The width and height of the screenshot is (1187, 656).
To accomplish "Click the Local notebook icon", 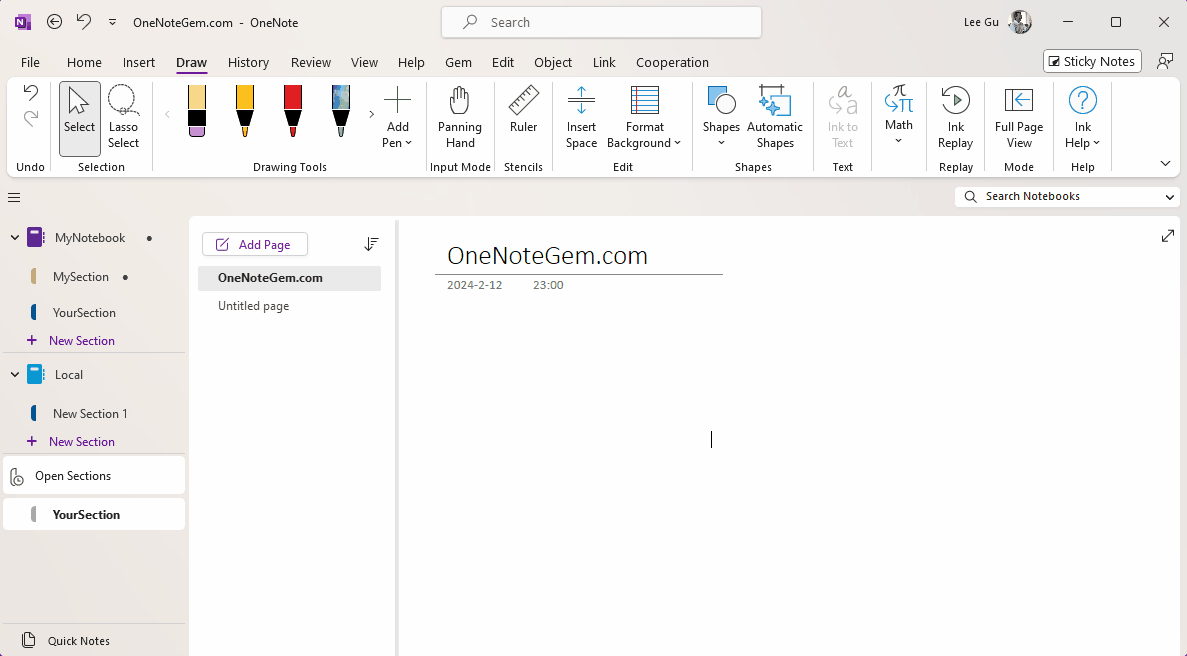I will (x=35, y=375).
